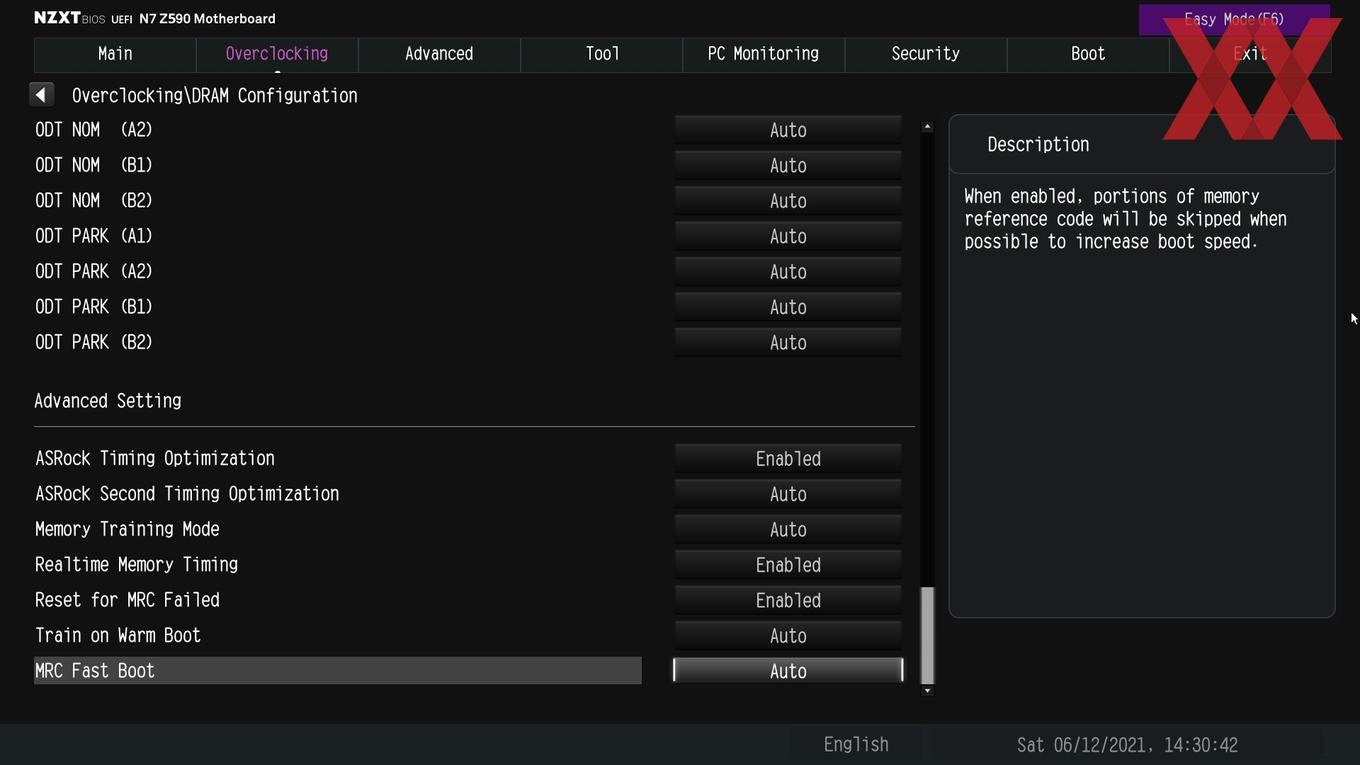Open Train on Warm Boot value

(788, 636)
